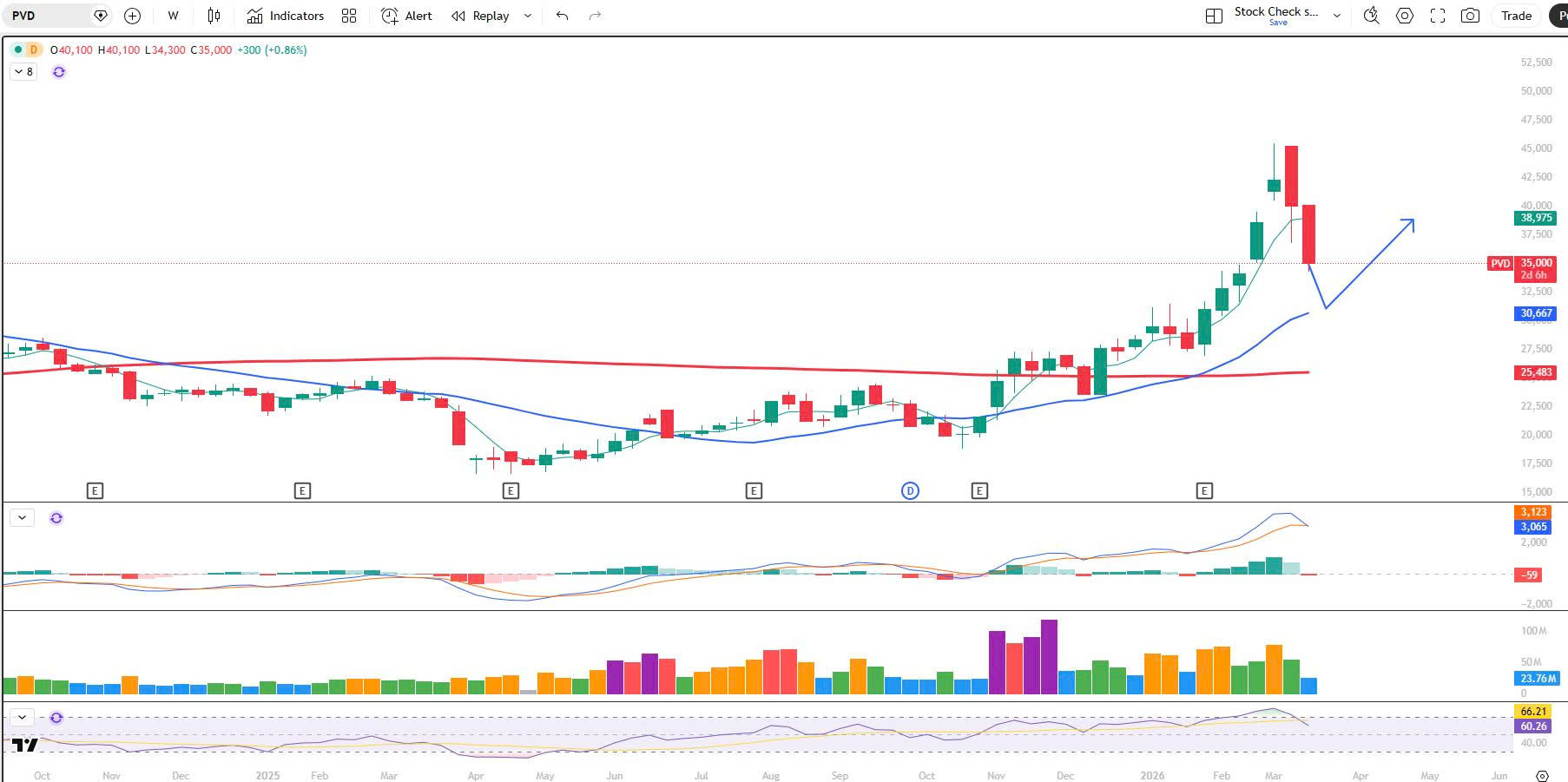Image resolution: width=1568 pixels, height=782 pixels.
Task: Expand the Replay options dropdown arrow
Action: tap(528, 16)
